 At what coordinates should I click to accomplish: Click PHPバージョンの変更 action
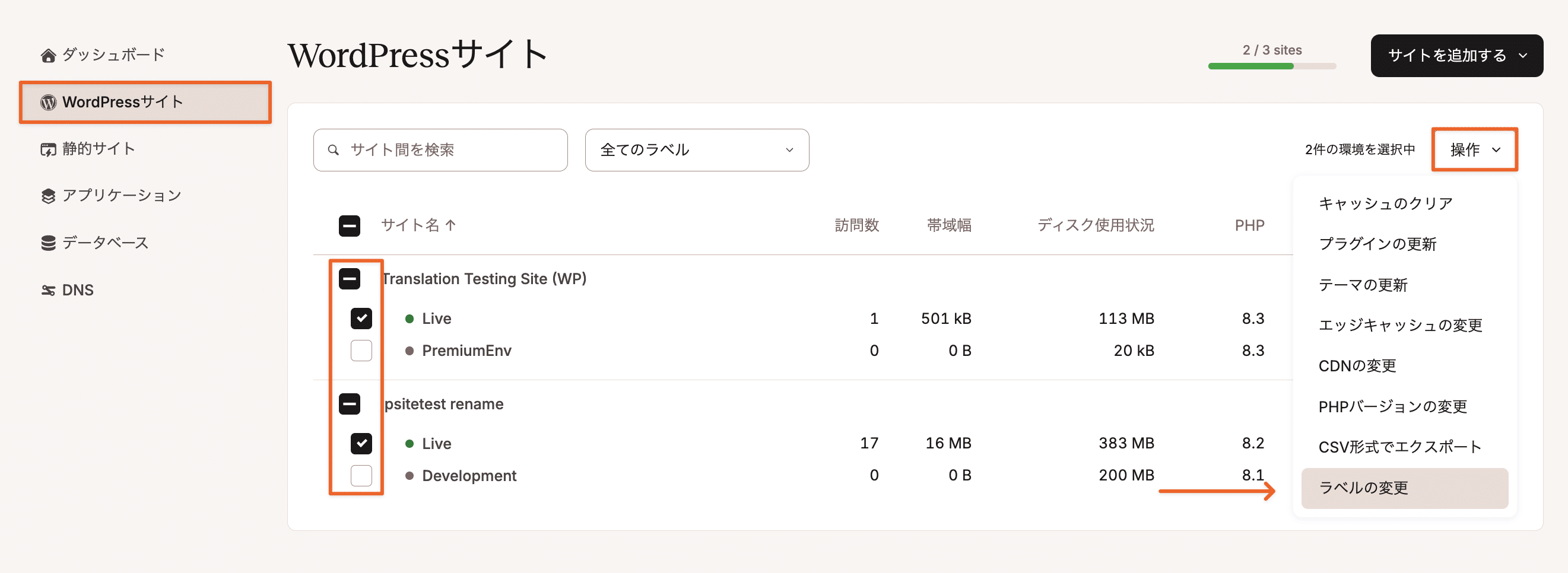[1394, 406]
